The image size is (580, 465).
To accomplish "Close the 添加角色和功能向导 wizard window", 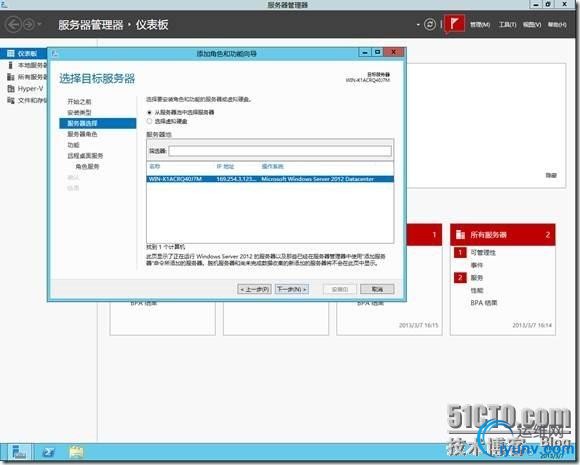I will [x=394, y=52].
